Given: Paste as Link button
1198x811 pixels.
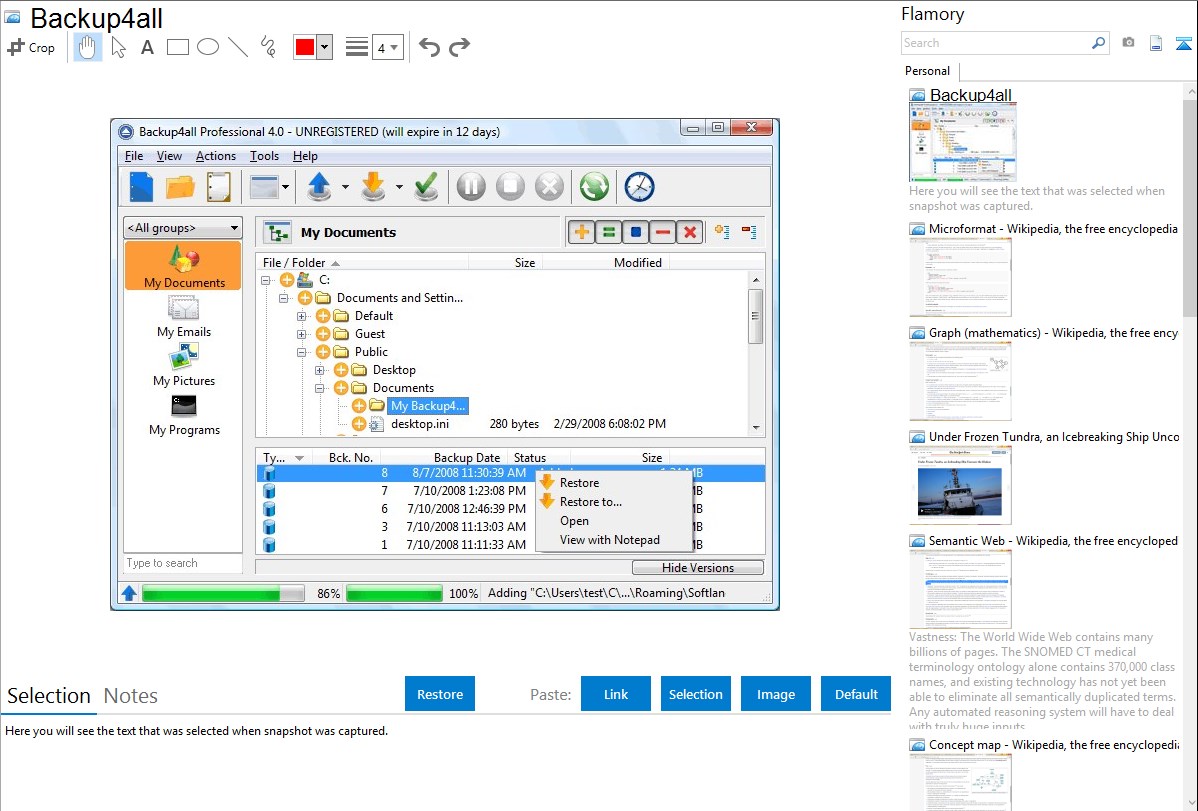Looking at the screenshot, I should (x=616, y=694).
